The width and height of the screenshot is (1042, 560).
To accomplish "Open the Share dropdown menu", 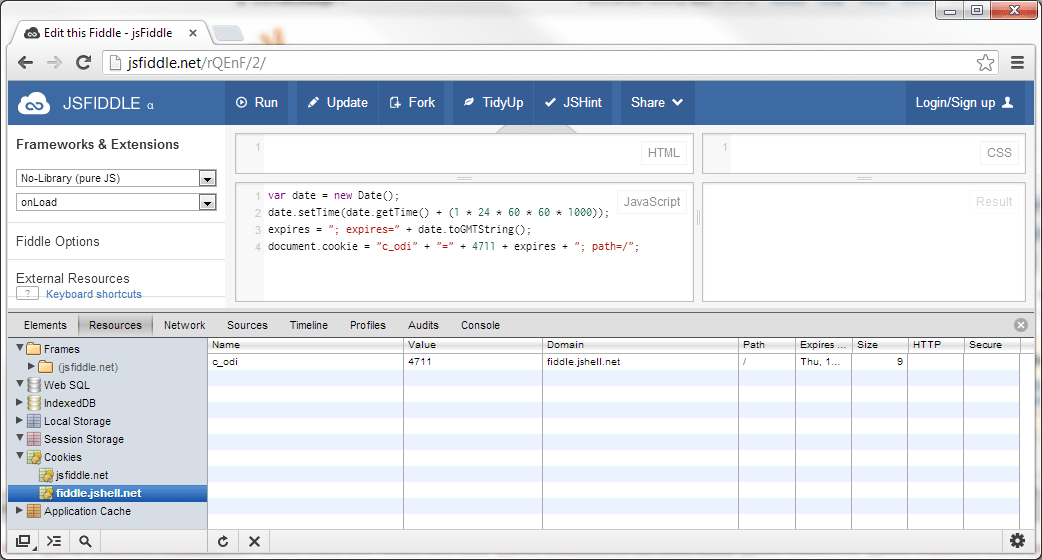I will click(657, 102).
